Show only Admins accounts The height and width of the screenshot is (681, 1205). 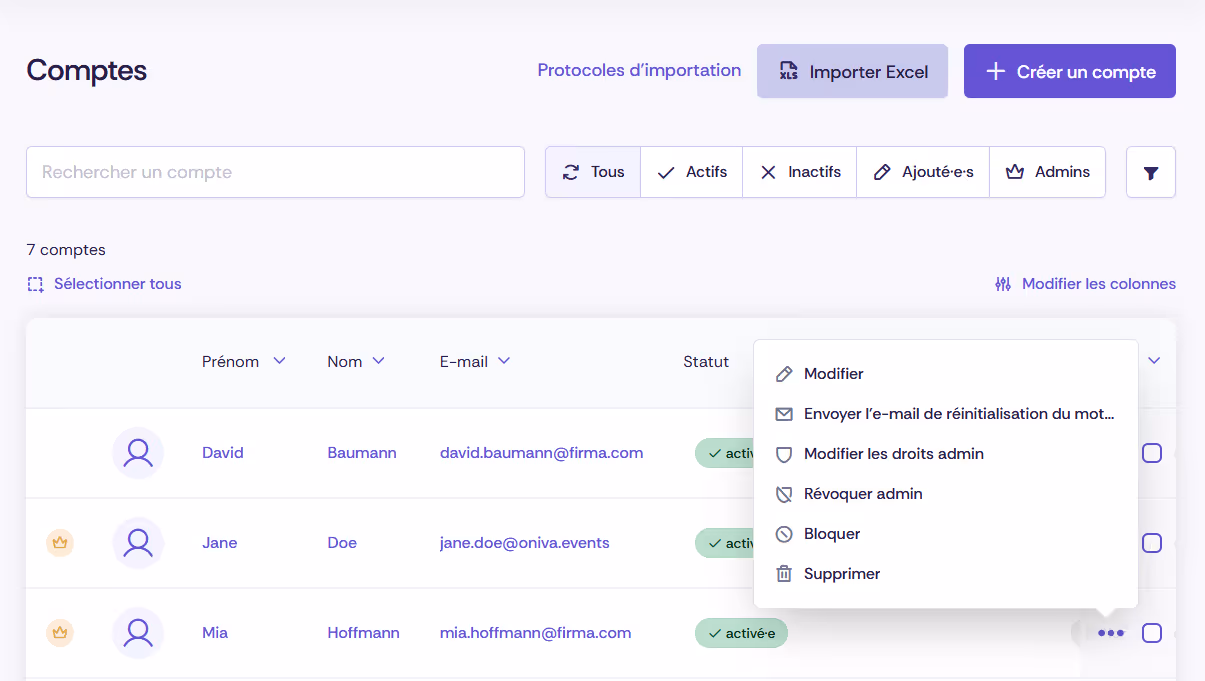(1048, 172)
